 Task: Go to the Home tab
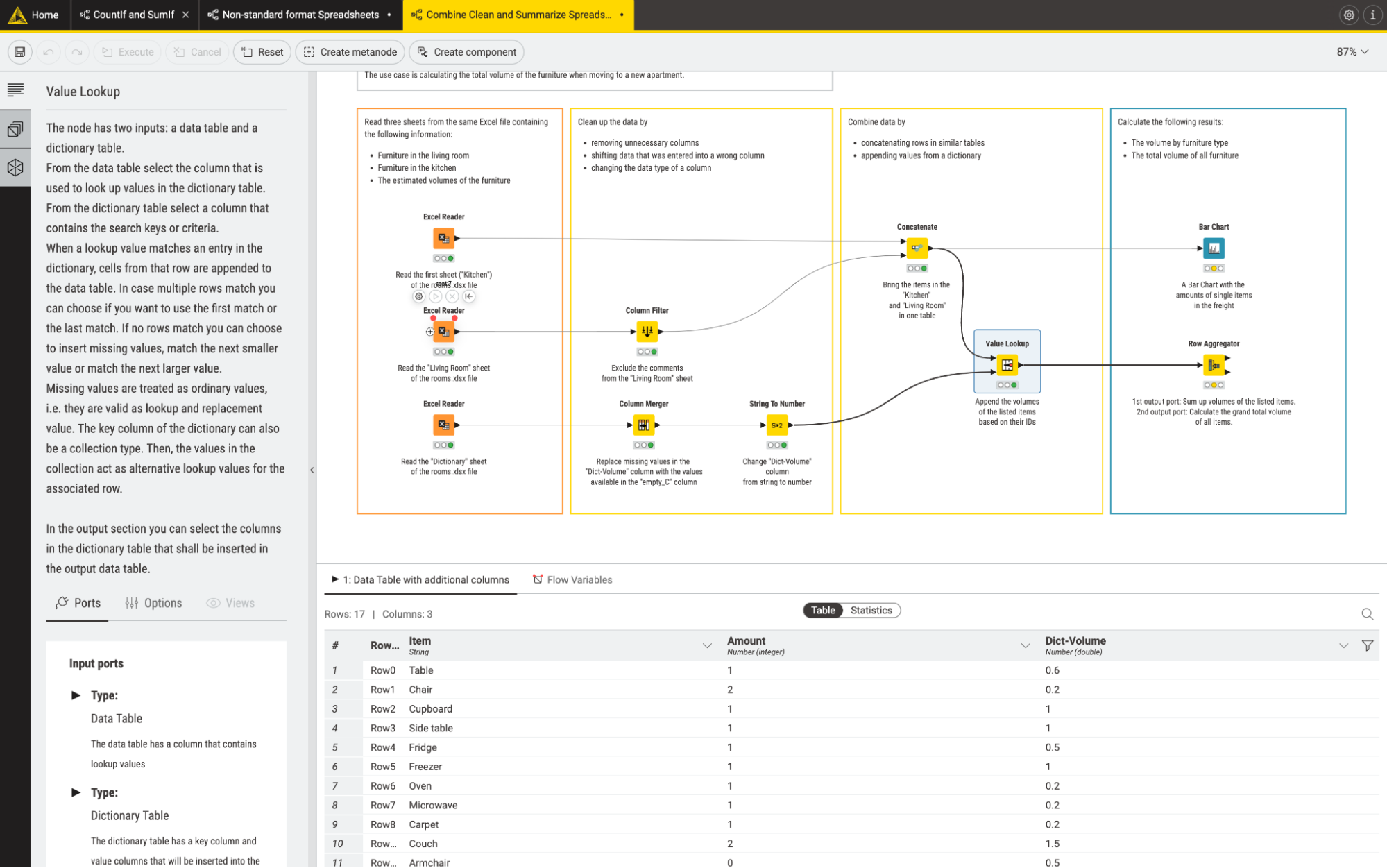pyautogui.click(x=35, y=15)
